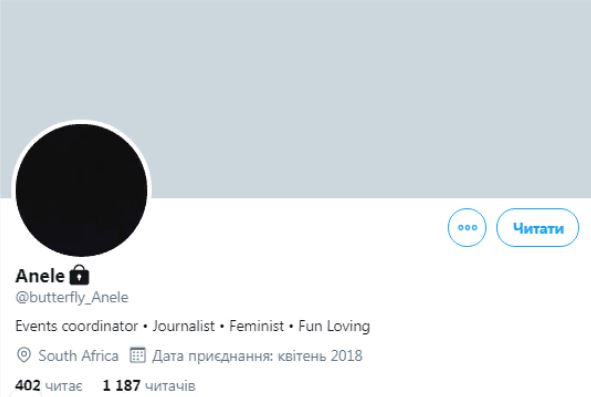Click the word читачів next to 1 187
Image resolution: width=591 pixels, height=397 pixels.
[170, 386]
